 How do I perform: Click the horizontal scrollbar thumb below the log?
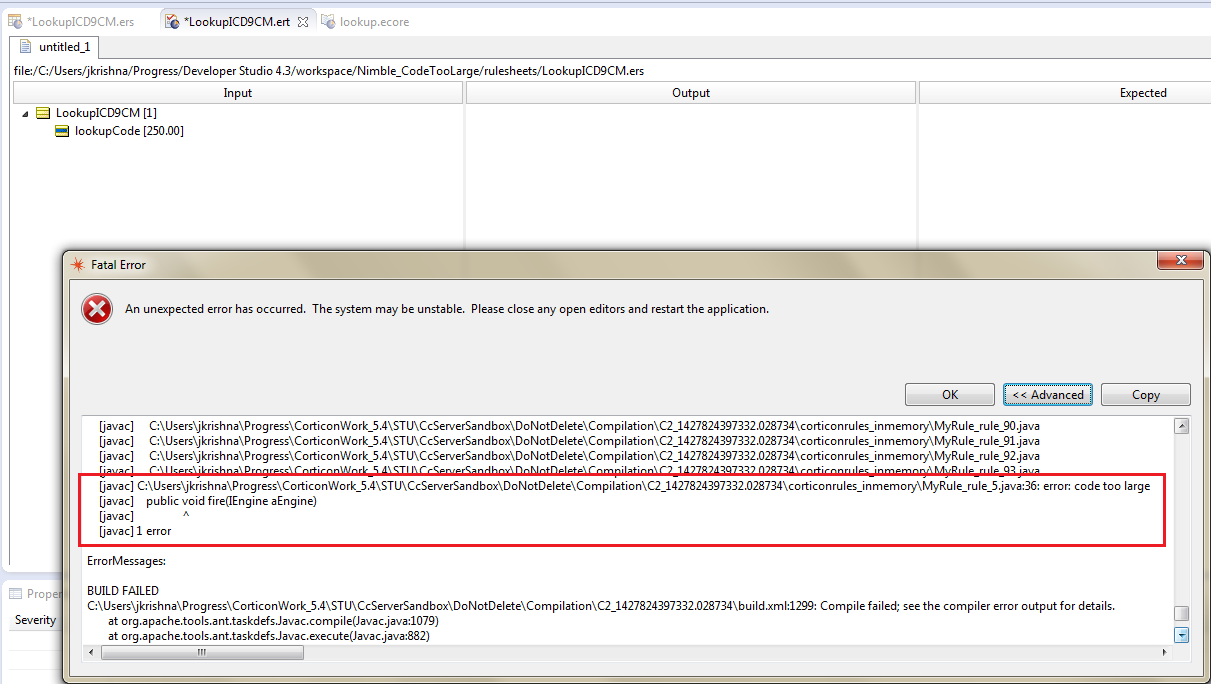200,651
